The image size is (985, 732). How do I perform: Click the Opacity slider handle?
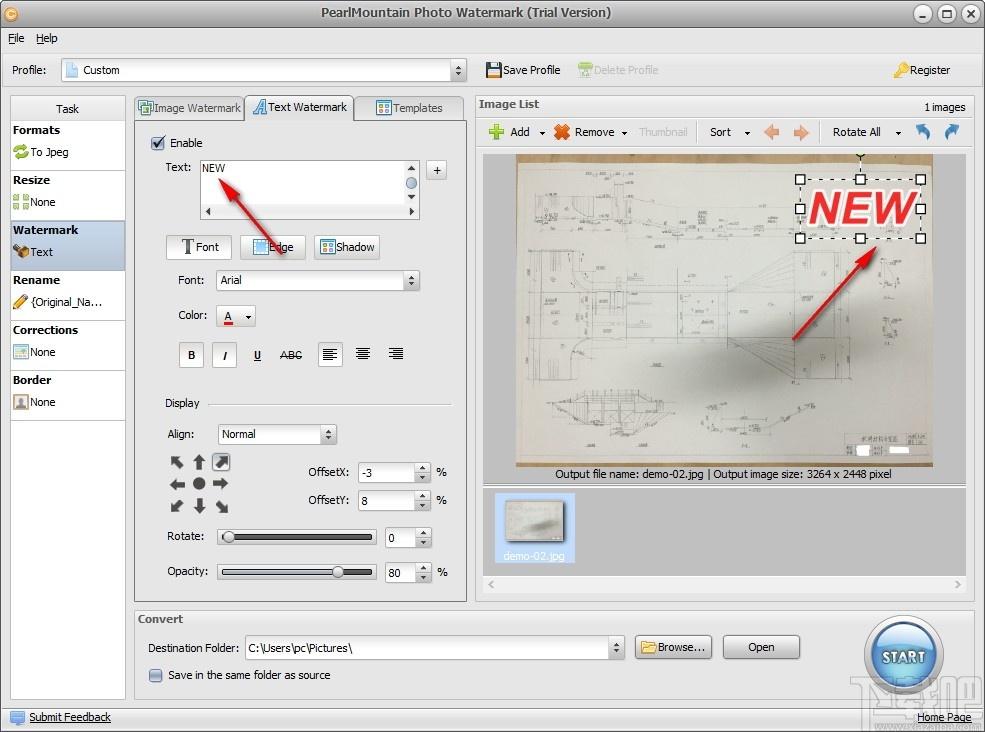click(338, 572)
